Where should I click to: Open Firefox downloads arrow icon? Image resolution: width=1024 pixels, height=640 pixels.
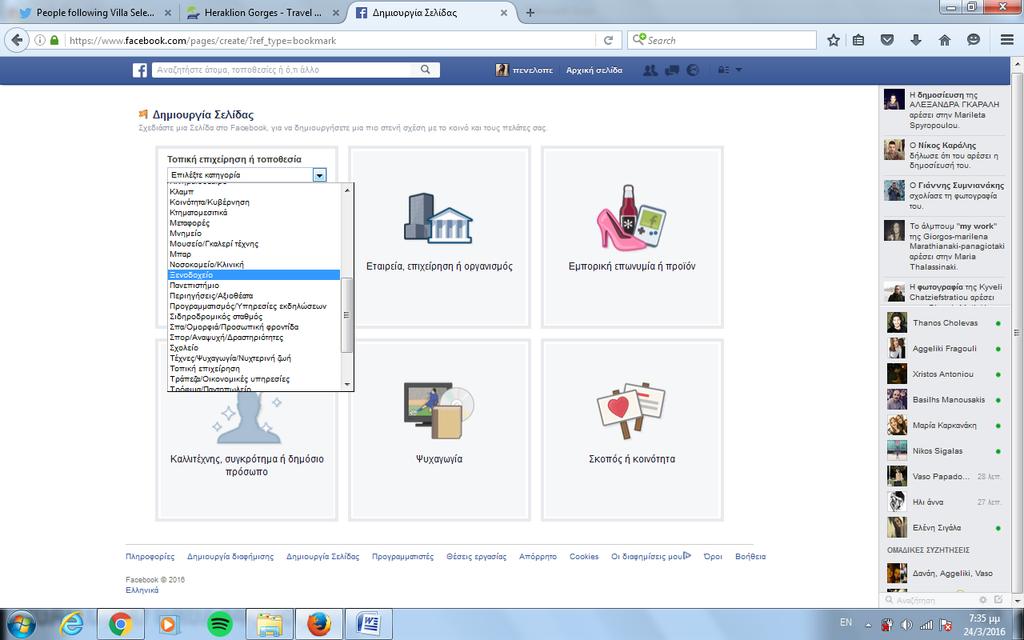916,40
